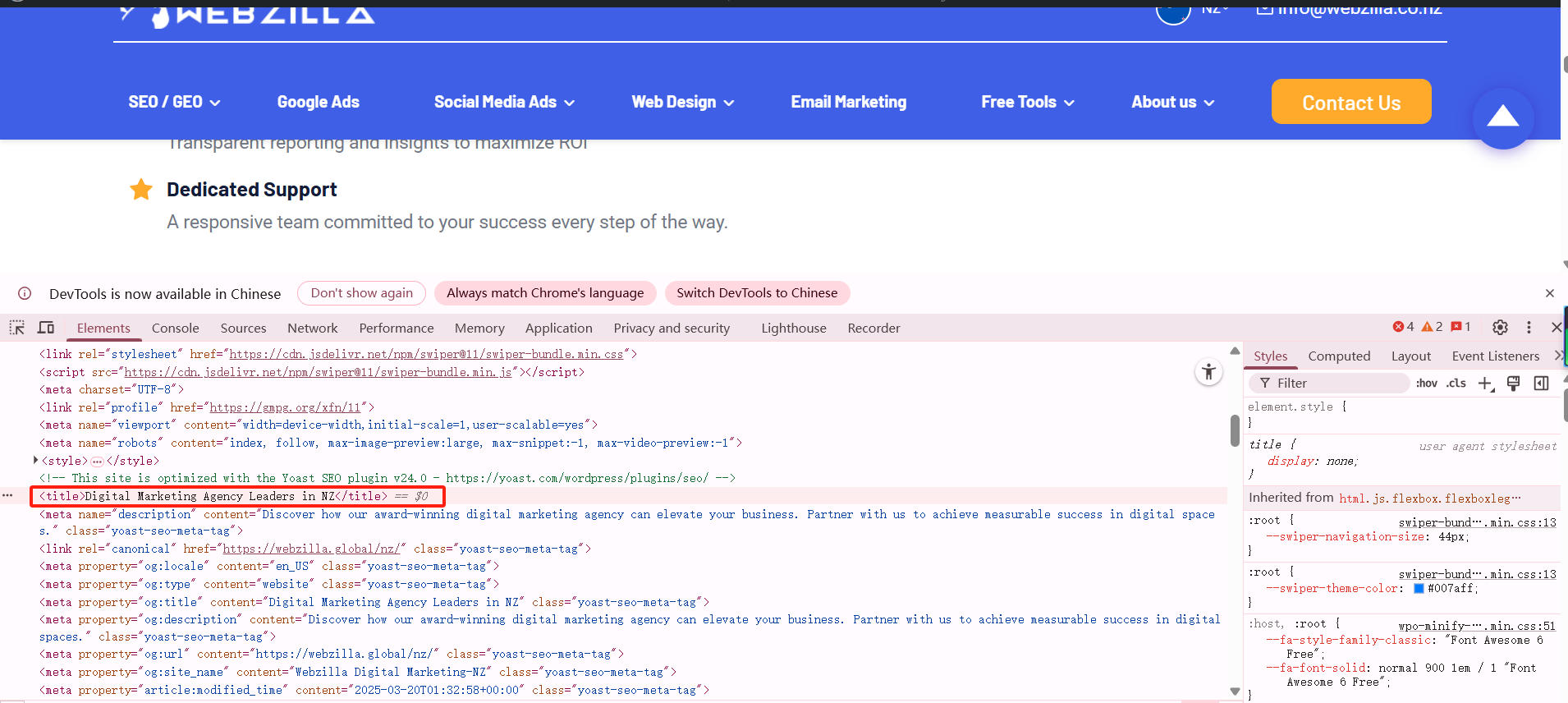
Task: Switch to the Elements tab
Action: [x=103, y=328]
